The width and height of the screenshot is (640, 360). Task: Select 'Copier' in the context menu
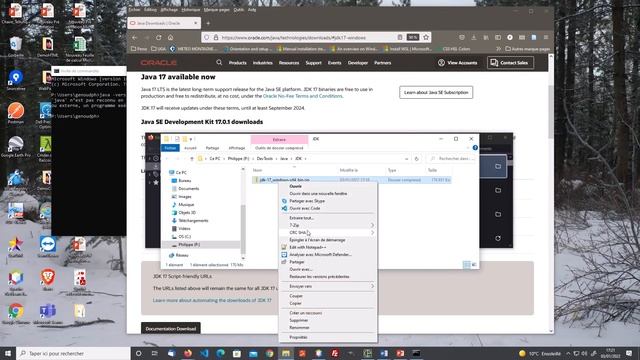[x=296, y=303]
